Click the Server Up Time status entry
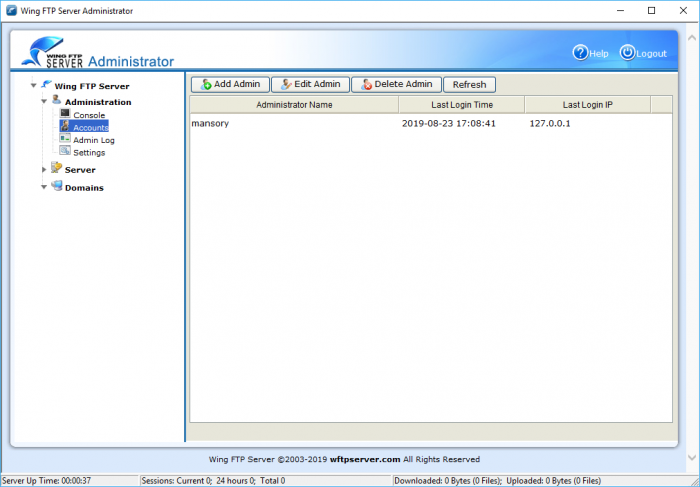This screenshot has width=700, height=487. (46, 481)
